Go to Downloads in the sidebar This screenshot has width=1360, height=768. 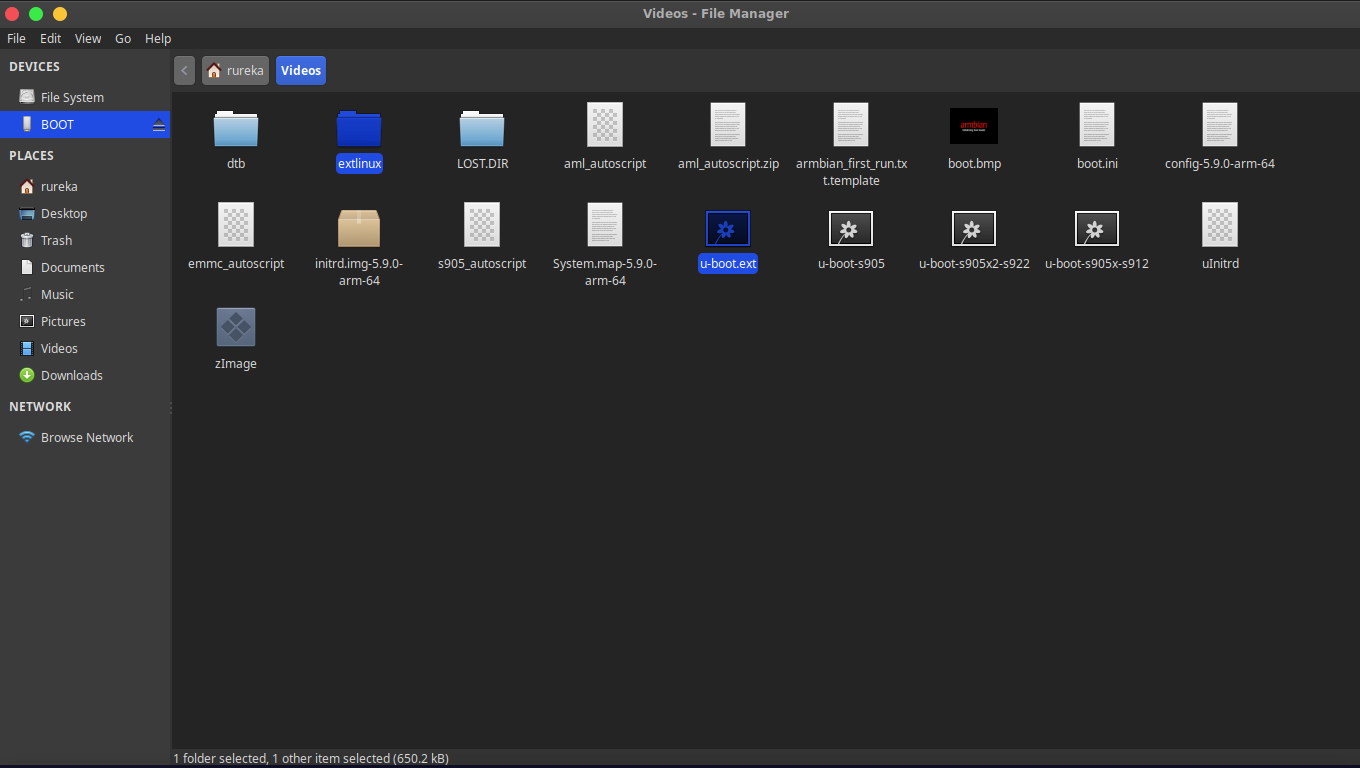[72, 376]
